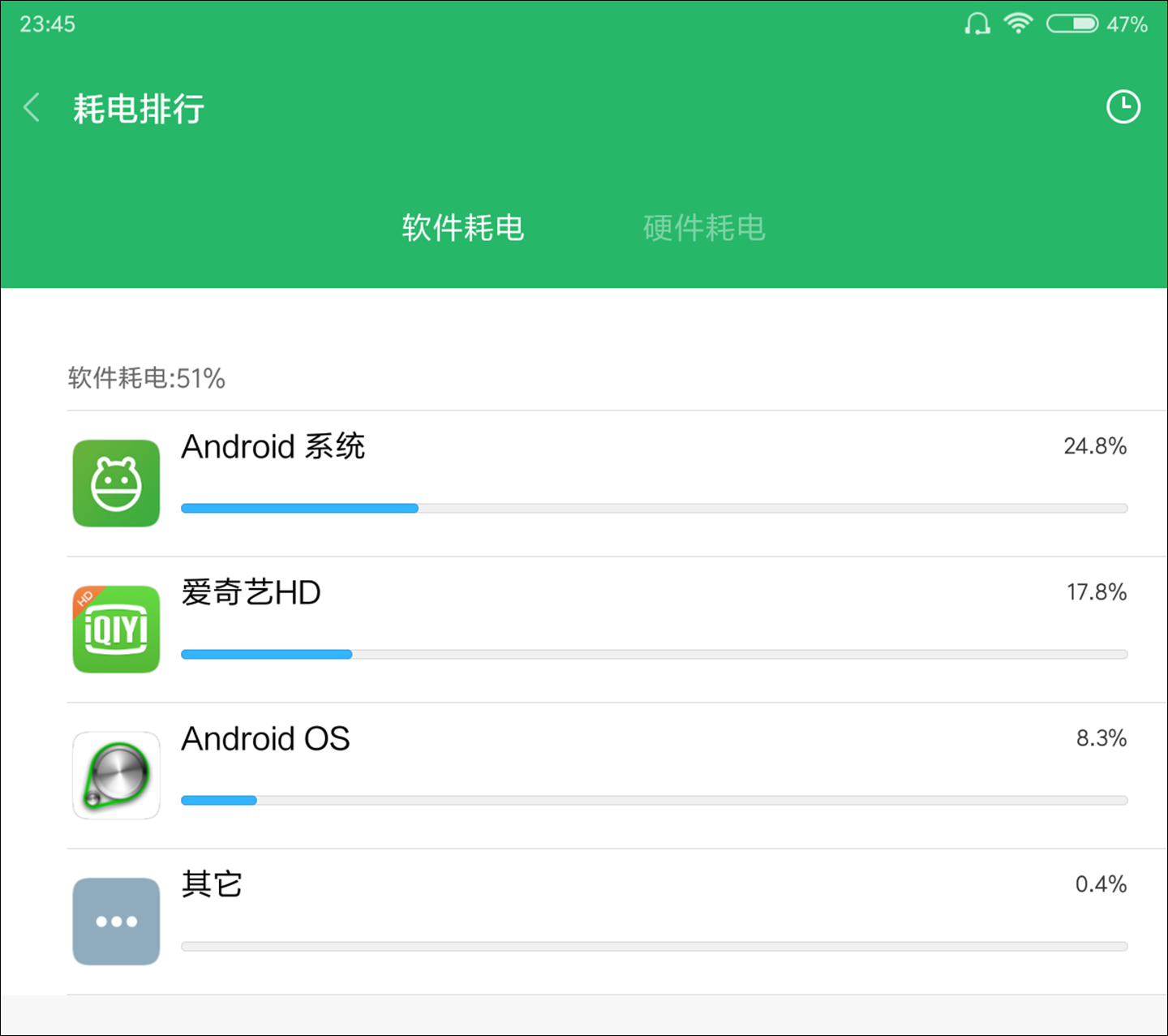Click the 24.8% percentage label
The image size is (1168, 1036).
tap(1096, 445)
